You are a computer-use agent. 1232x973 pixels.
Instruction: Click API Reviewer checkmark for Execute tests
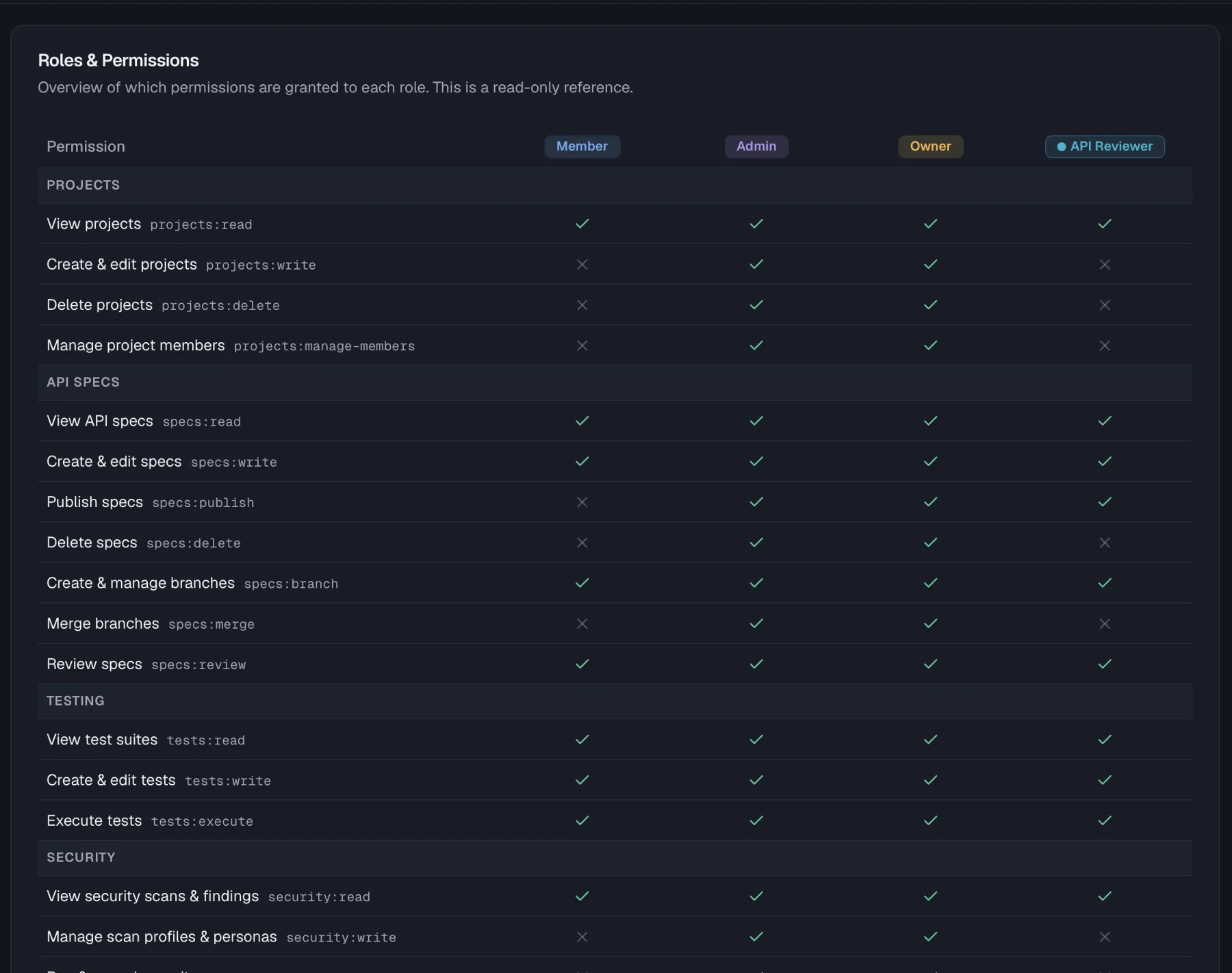click(1105, 820)
